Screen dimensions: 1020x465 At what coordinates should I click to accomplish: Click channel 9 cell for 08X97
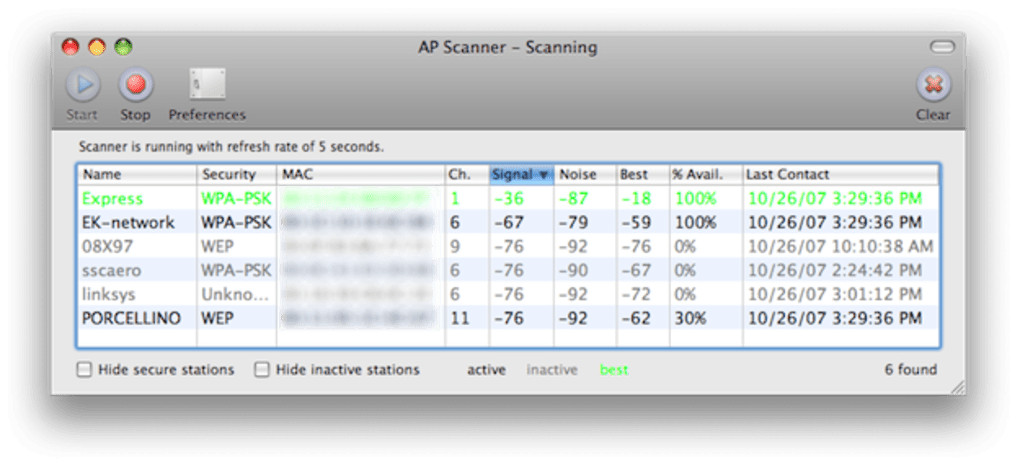click(x=455, y=246)
